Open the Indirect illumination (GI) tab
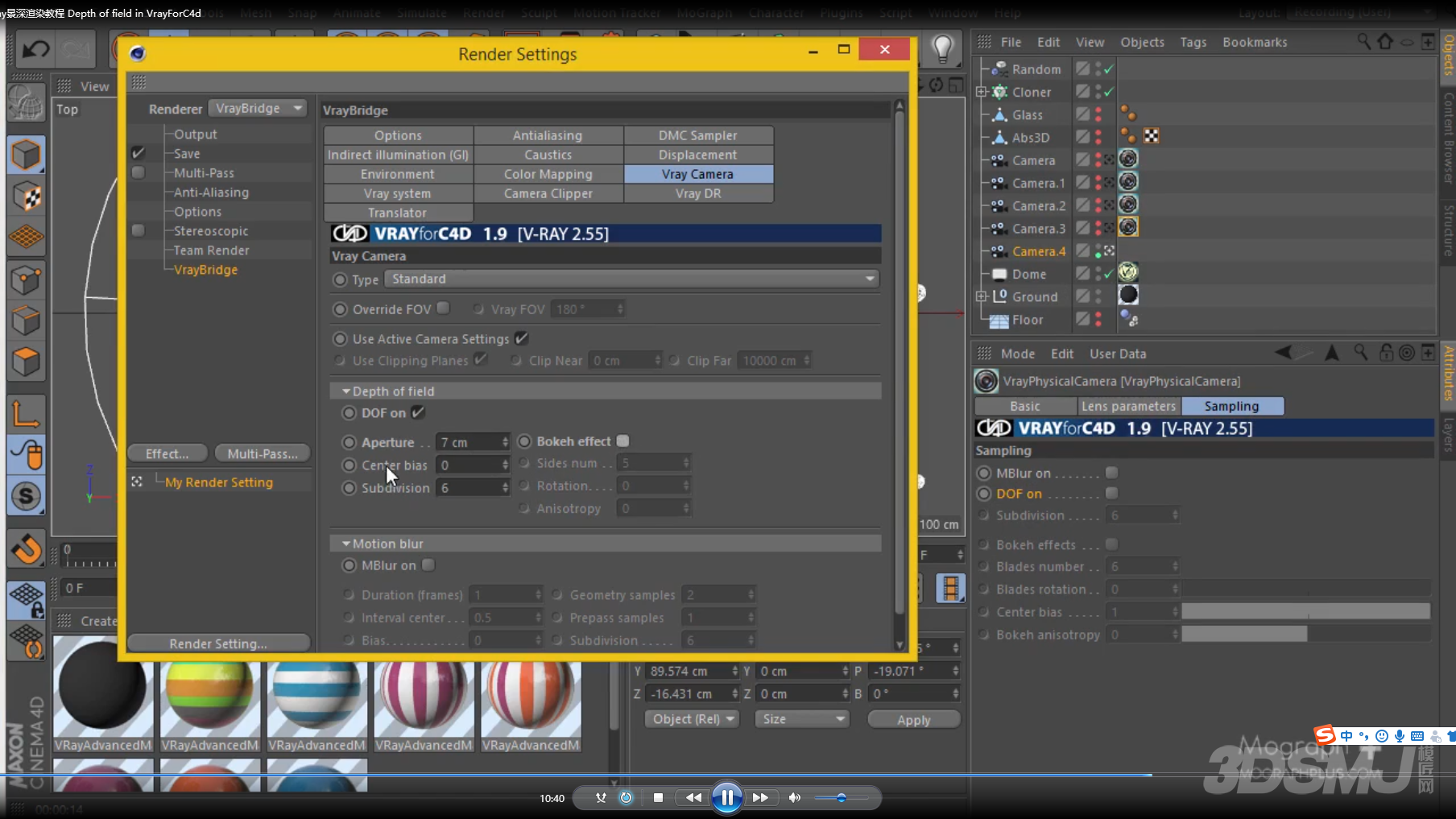 coord(398,155)
